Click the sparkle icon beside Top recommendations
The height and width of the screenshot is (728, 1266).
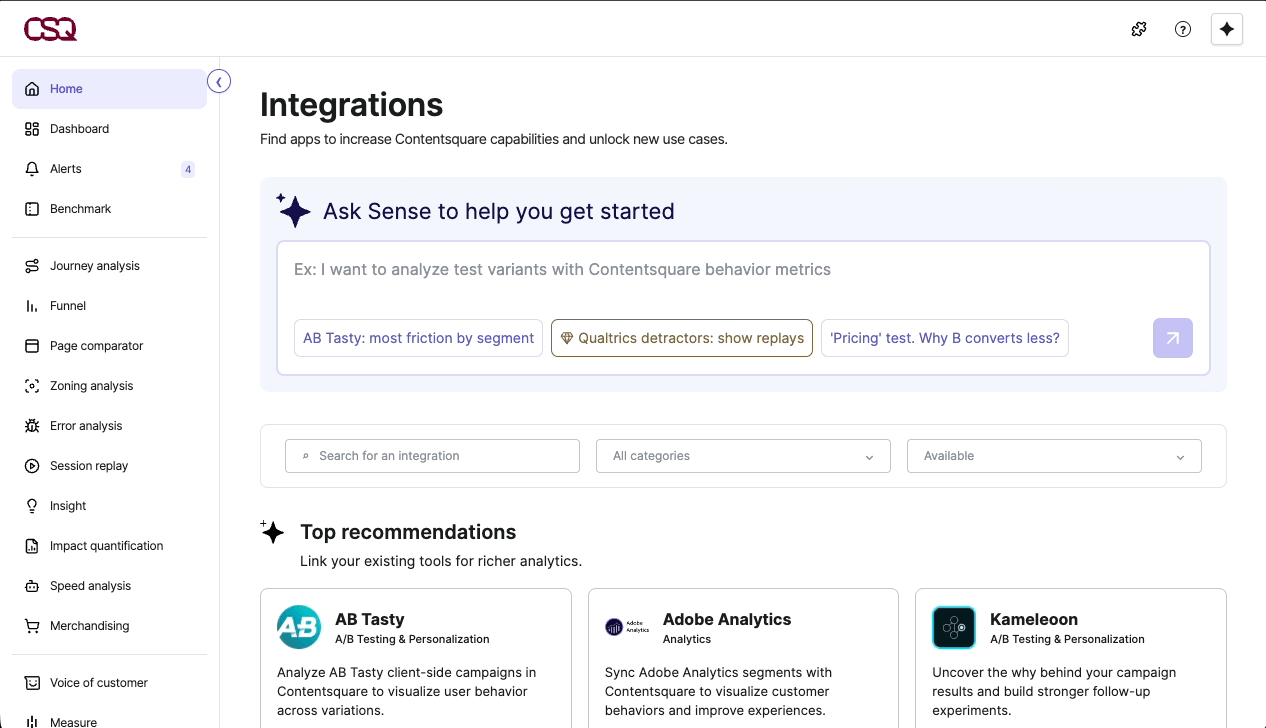tap(272, 532)
